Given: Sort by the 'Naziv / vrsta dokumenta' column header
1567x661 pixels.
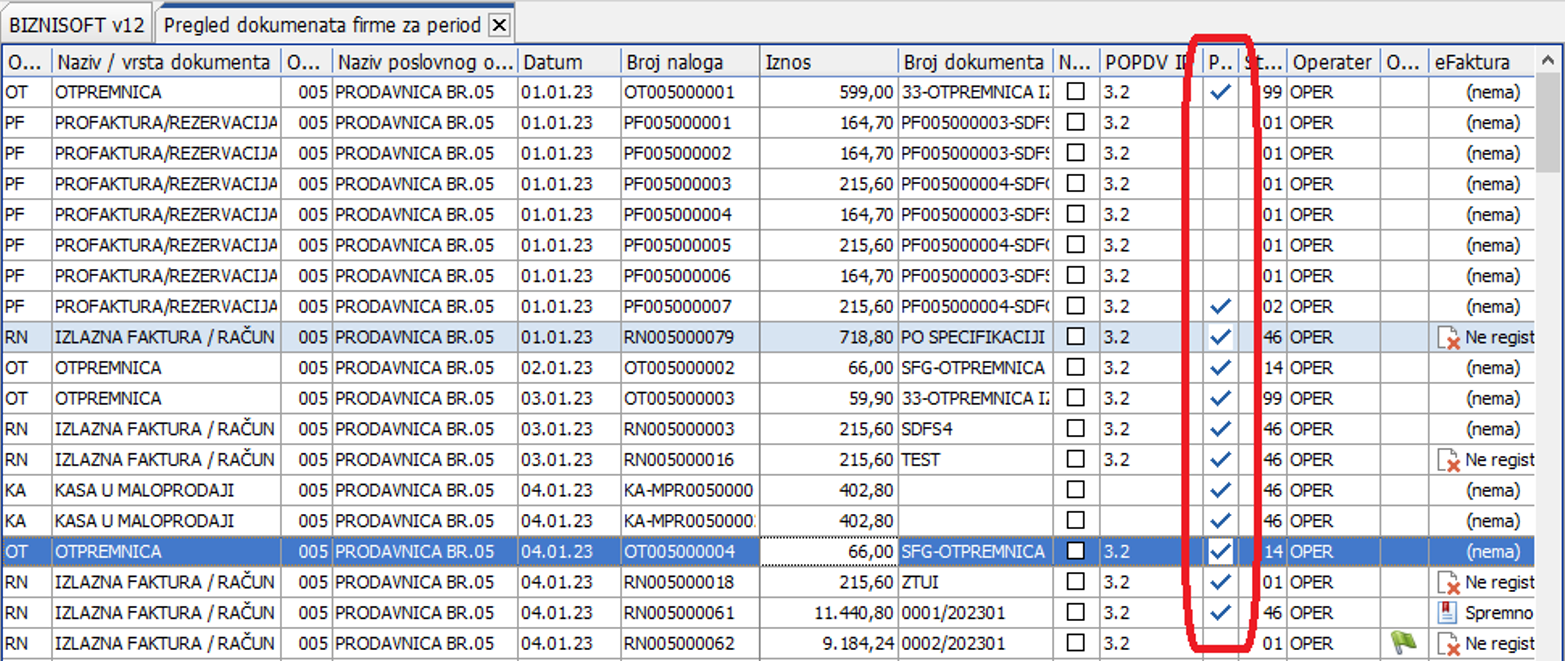Looking at the screenshot, I should click(166, 62).
